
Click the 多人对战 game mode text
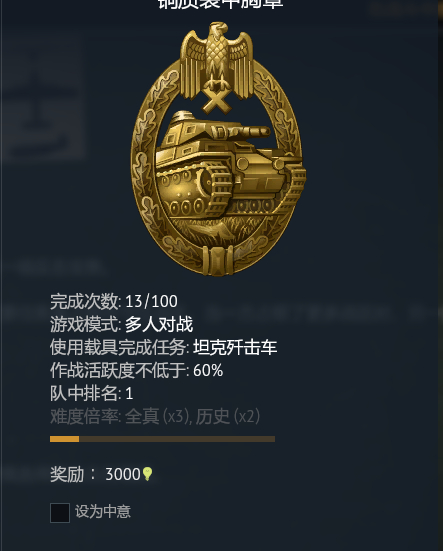pos(159,324)
